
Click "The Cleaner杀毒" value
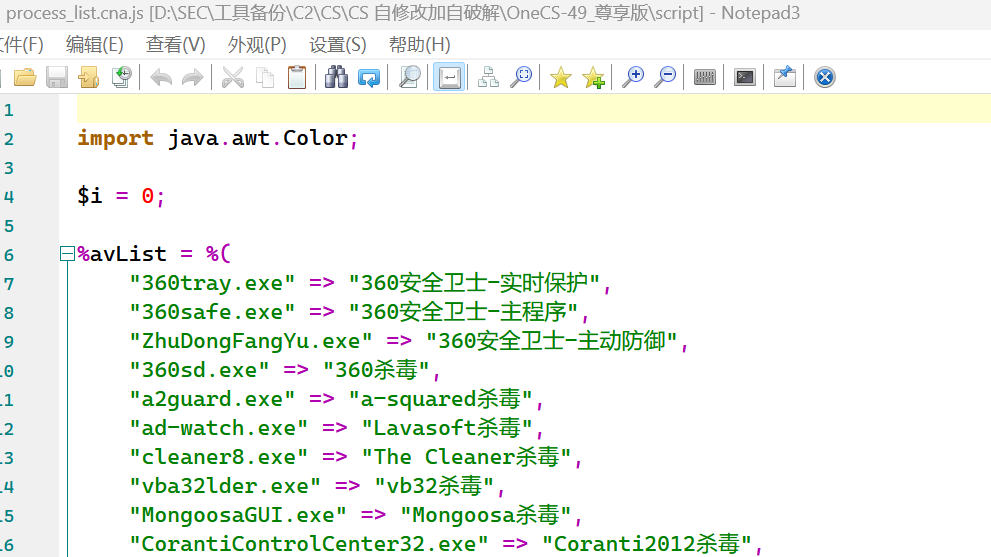click(467, 458)
